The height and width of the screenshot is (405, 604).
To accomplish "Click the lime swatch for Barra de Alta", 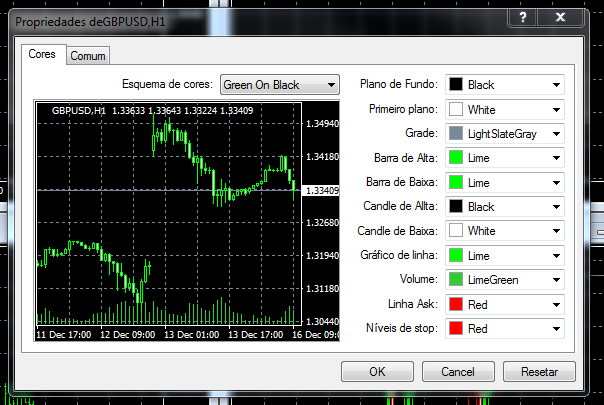I will click(x=456, y=158).
